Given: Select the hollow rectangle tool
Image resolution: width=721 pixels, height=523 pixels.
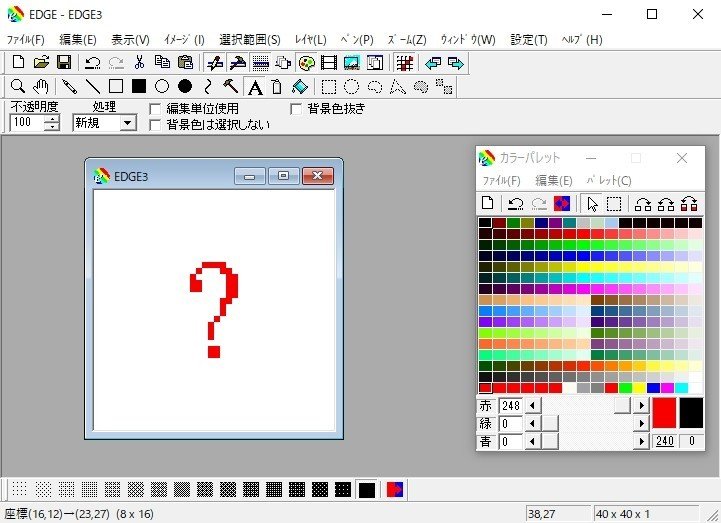Looking at the screenshot, I should (116, 86).
